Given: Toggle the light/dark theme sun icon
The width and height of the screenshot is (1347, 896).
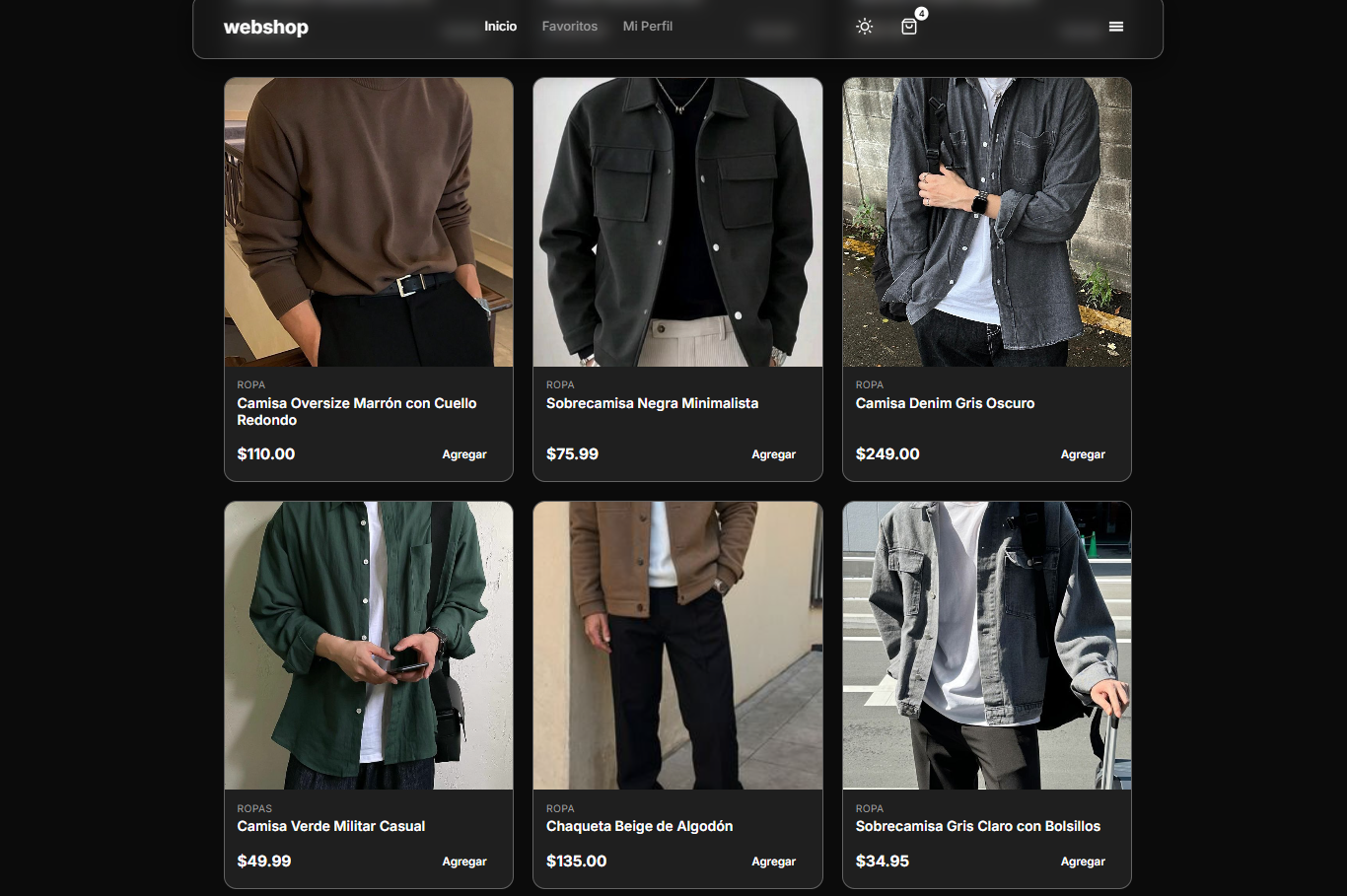Looking at the screenshot, I should [865, 27].
